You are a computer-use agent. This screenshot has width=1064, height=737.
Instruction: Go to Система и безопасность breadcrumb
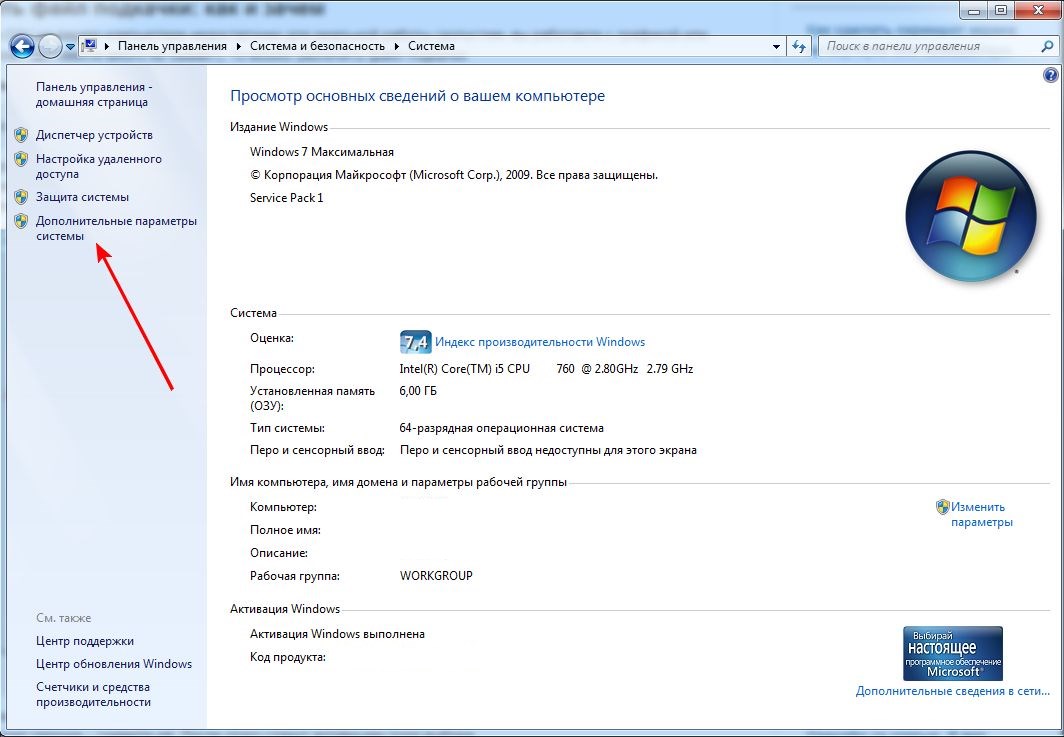pos(317,46)
